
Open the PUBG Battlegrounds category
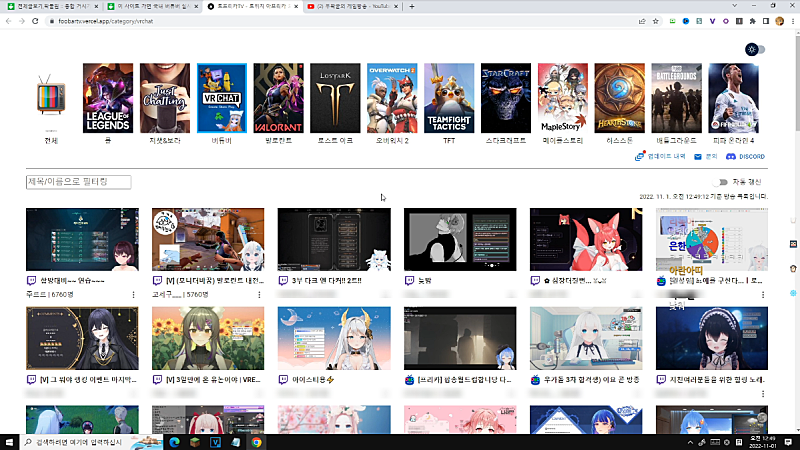pyautogui.click(x=677, y=98)
